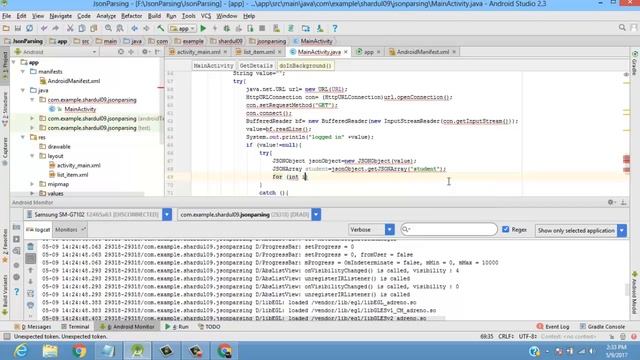Click doInBackground() breadcrumb in editor

pos(305,66)
